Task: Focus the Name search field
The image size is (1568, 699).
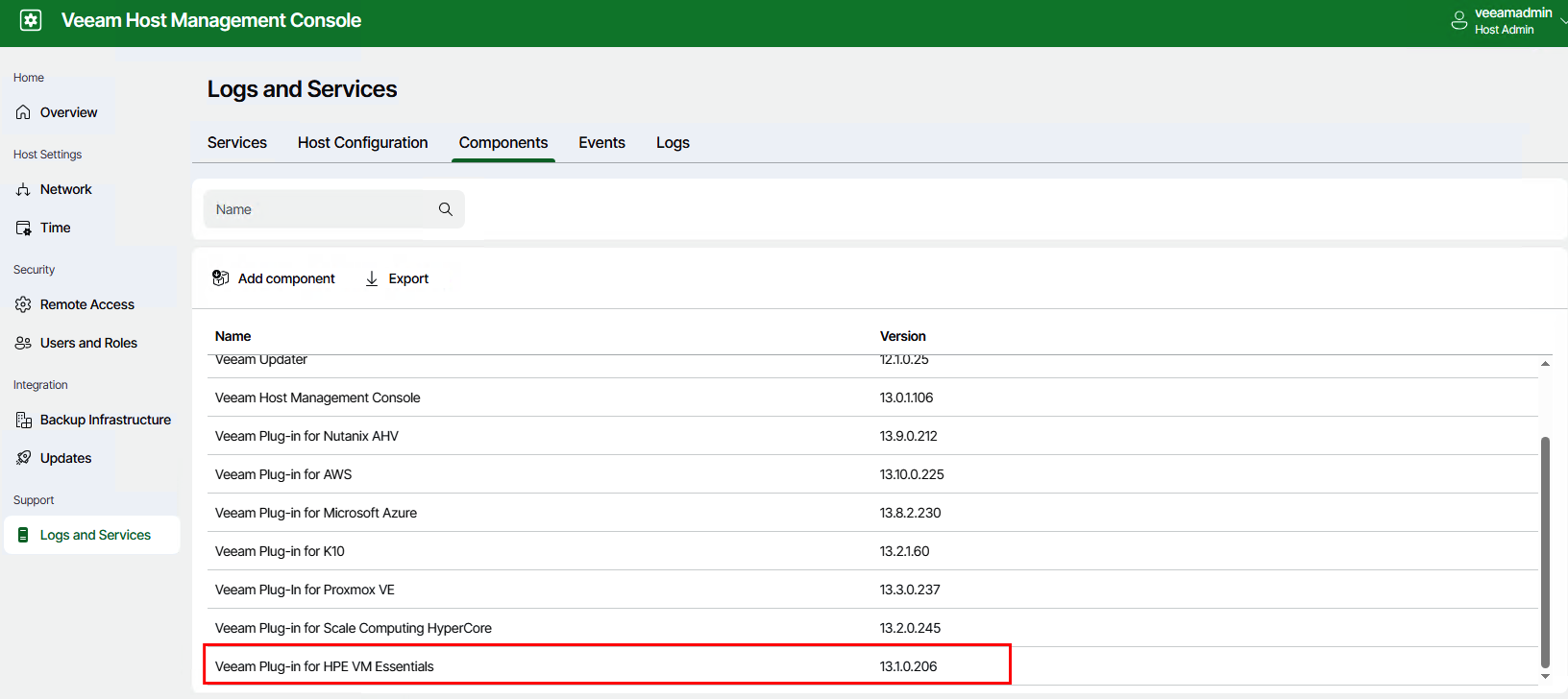Action: click(x=333, y=209)
